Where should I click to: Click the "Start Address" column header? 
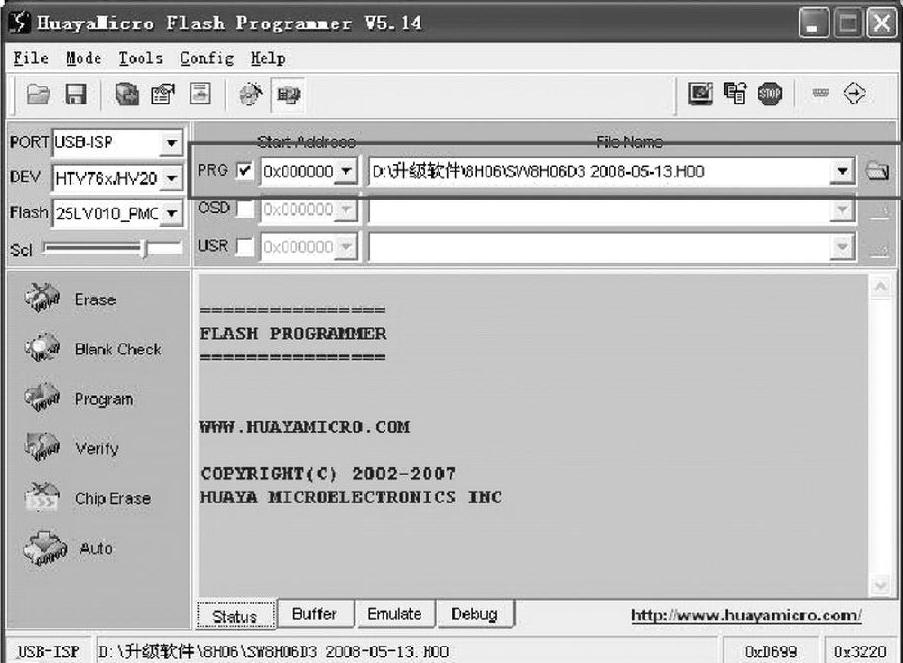coord(306,142)
